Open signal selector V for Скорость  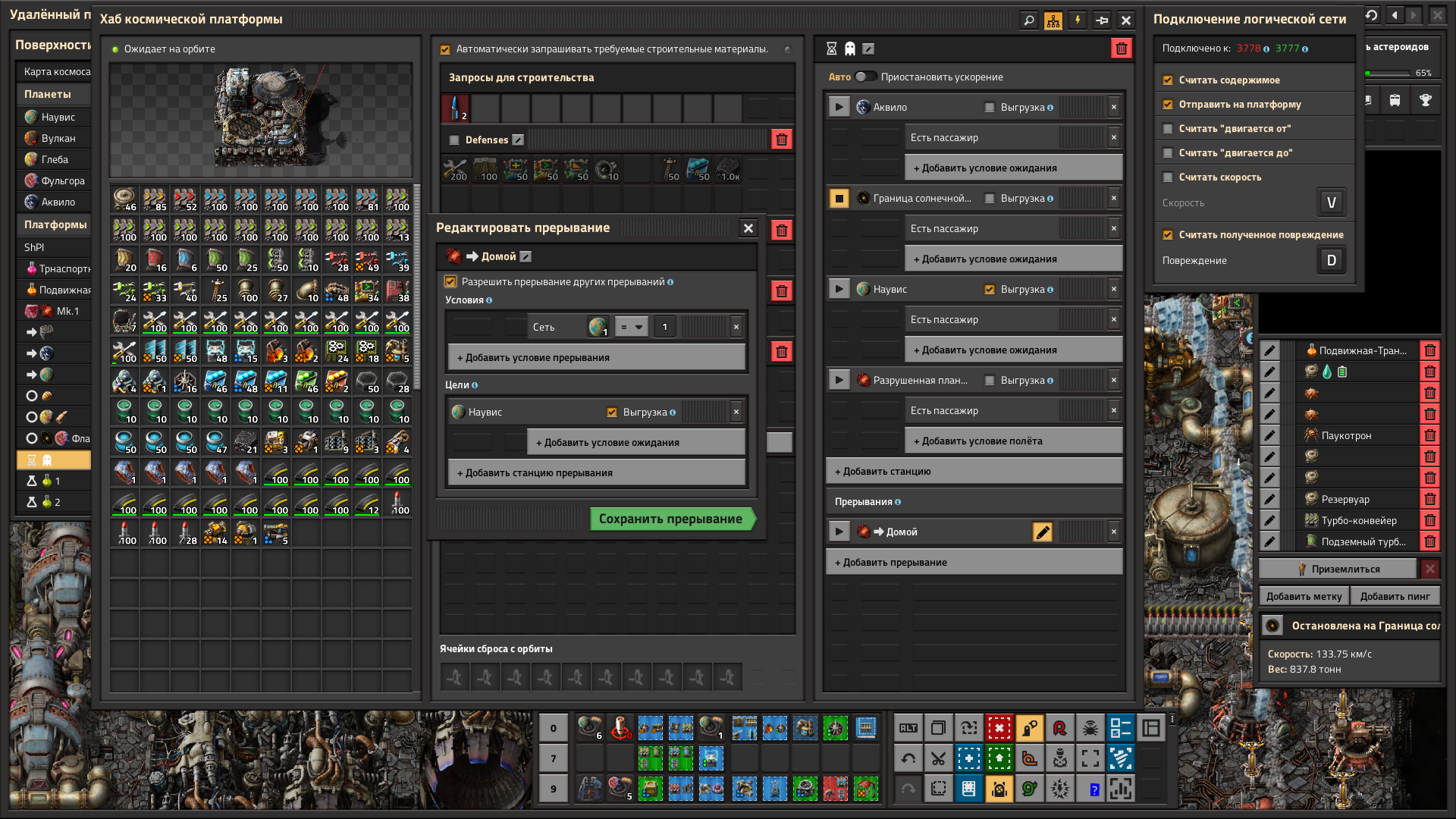pyautogui.click(x=1332, y=202)
